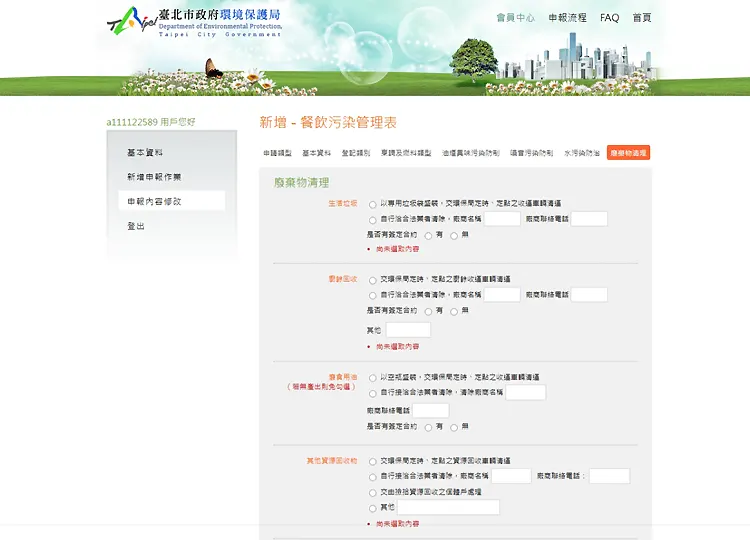Image resolution: width=750 pixels, height=540 pixels.
Task: Open the 申報流程 navigation link
Action: [567, 18]
